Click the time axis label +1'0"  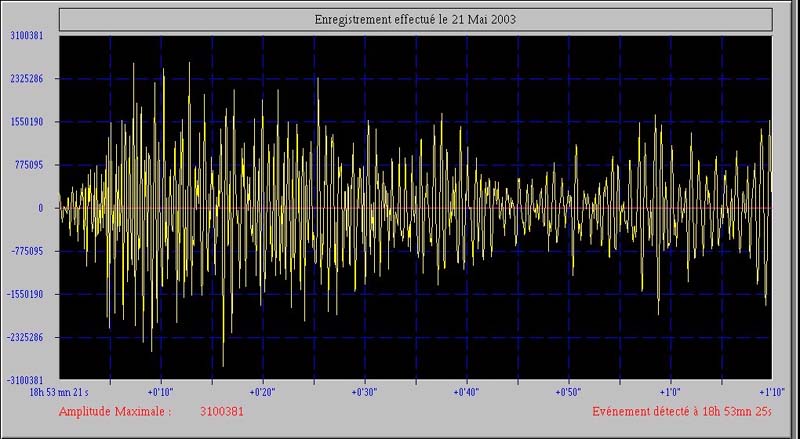click(670, 393)
